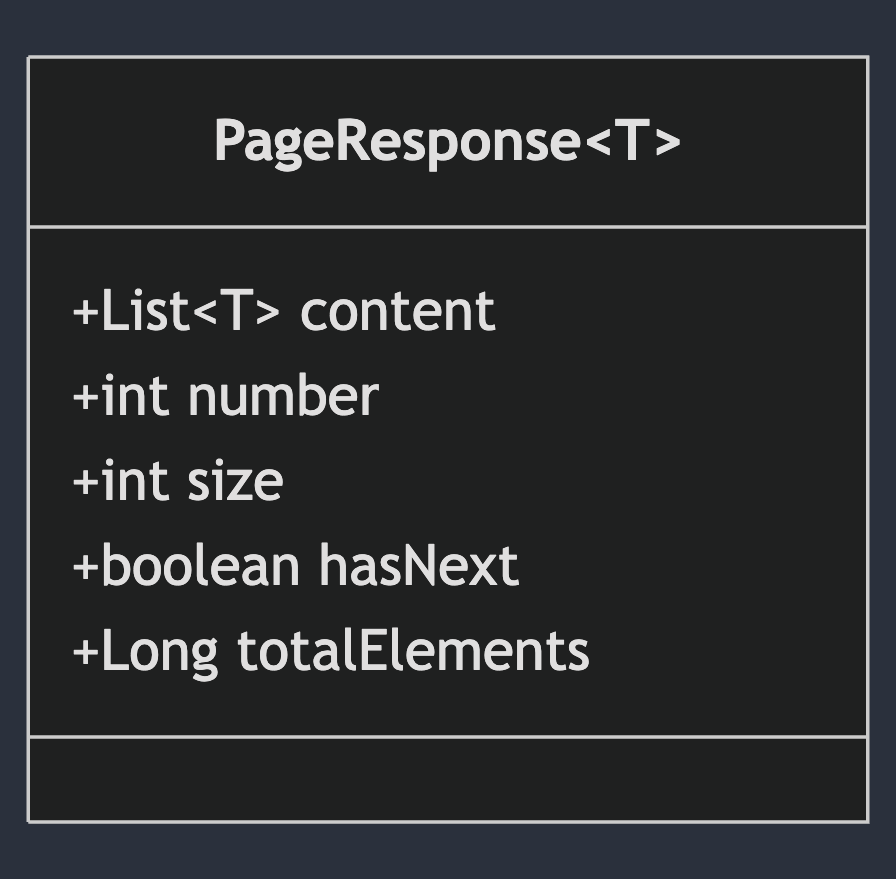Click the word 'content' in the first attribute

397,311
